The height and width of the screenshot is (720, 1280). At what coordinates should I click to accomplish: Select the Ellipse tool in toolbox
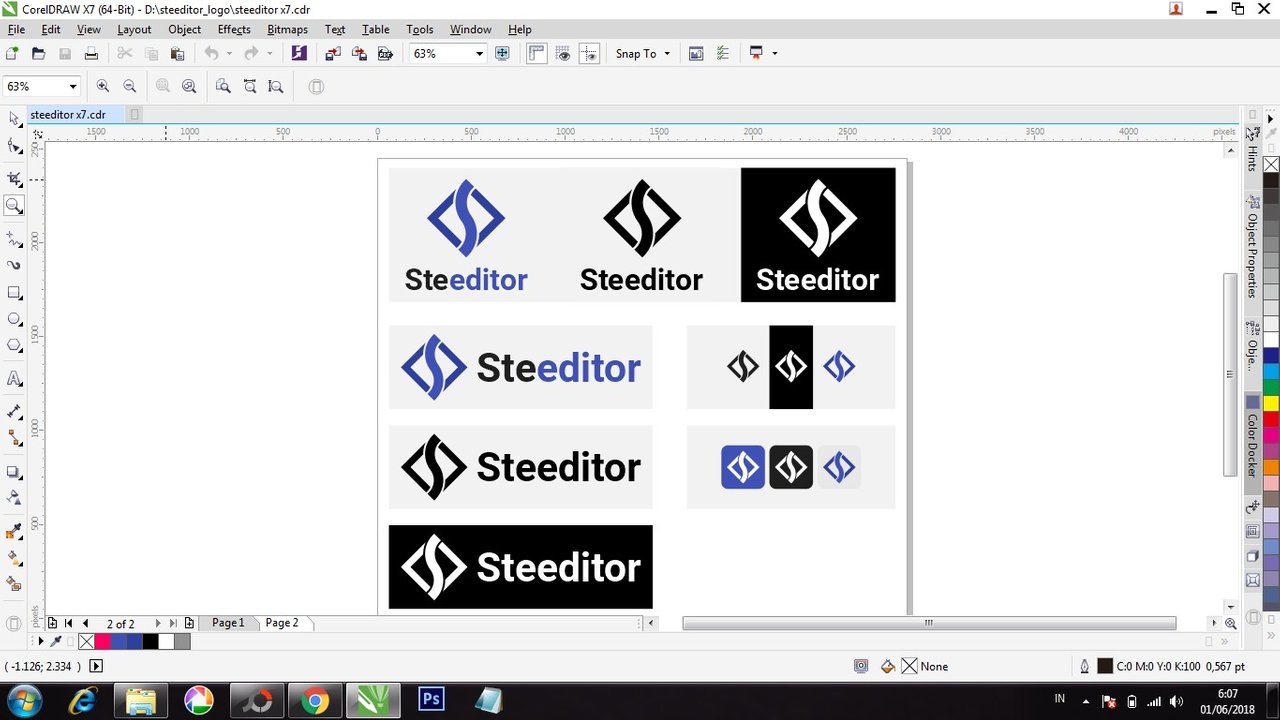pos(14,319)
